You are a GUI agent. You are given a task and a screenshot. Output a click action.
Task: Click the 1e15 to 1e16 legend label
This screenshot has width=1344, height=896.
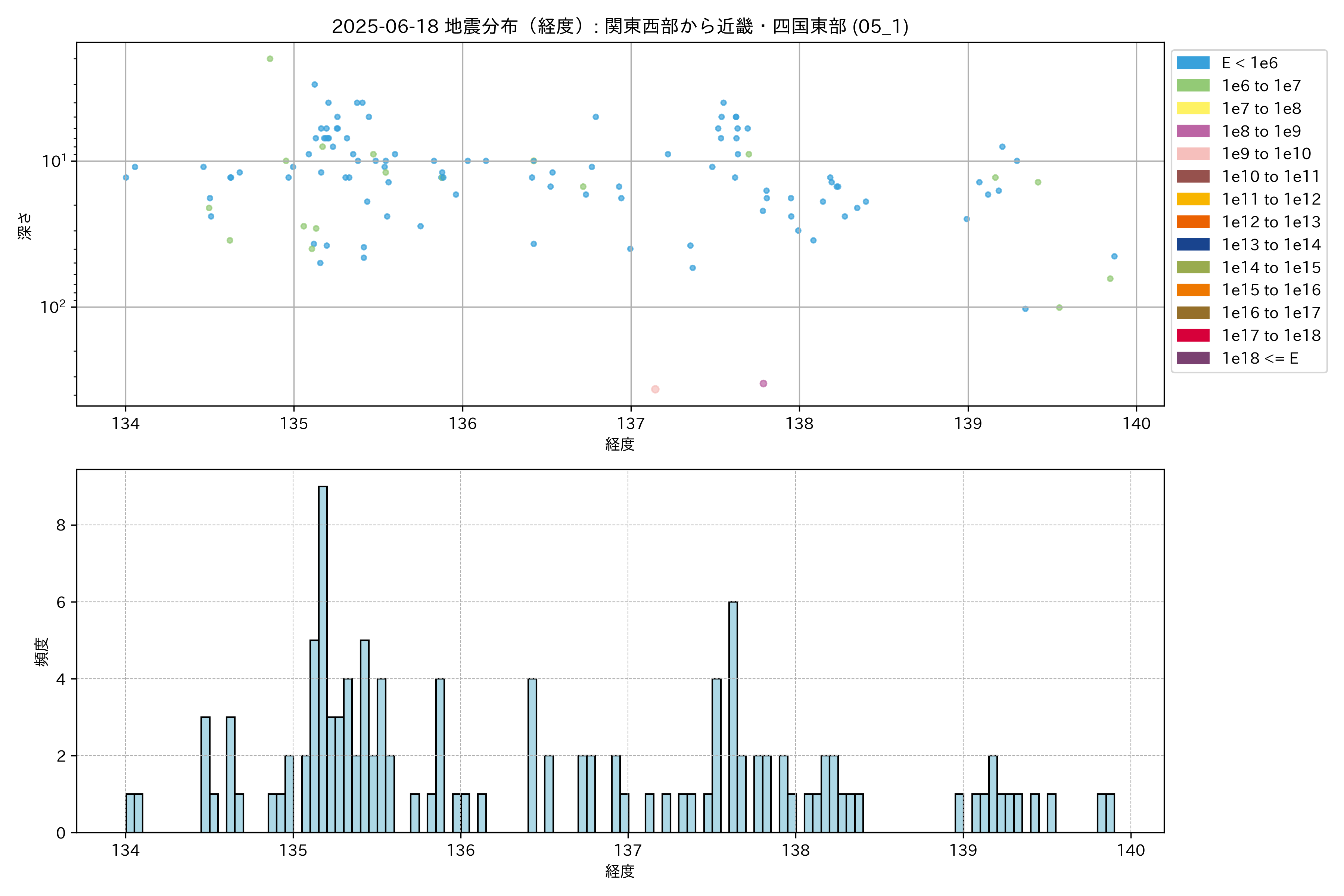click(1271, 290)
